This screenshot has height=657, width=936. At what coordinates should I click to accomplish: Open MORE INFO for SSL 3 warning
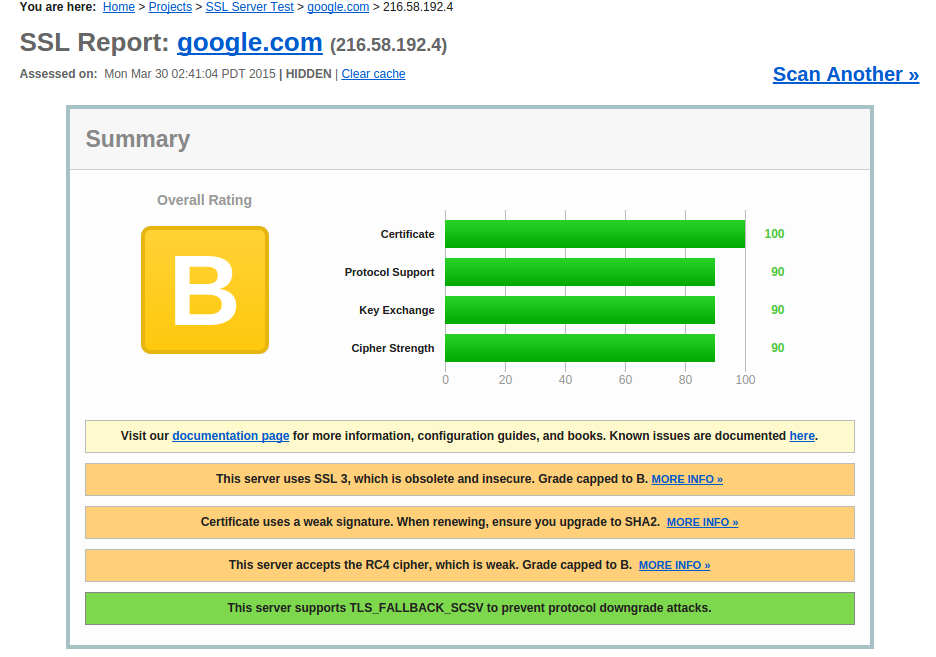pyautogui.click(x=686, y=479)
